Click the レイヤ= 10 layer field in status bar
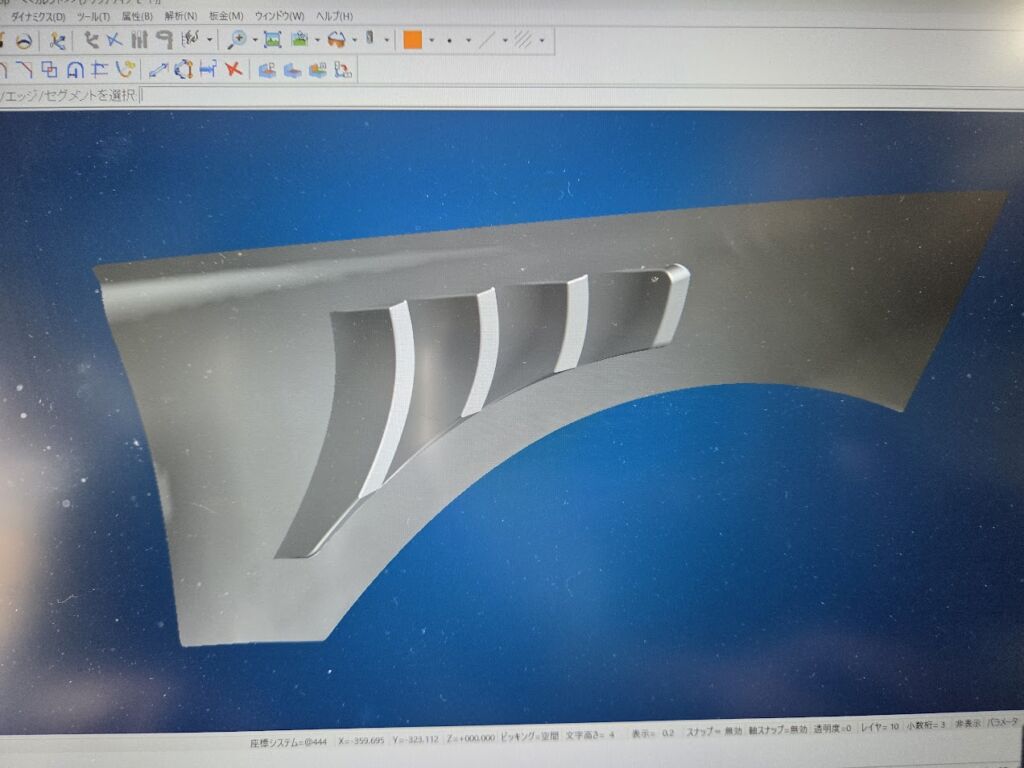The width and height of the screenshot is (1024, 768). point(879,728)
